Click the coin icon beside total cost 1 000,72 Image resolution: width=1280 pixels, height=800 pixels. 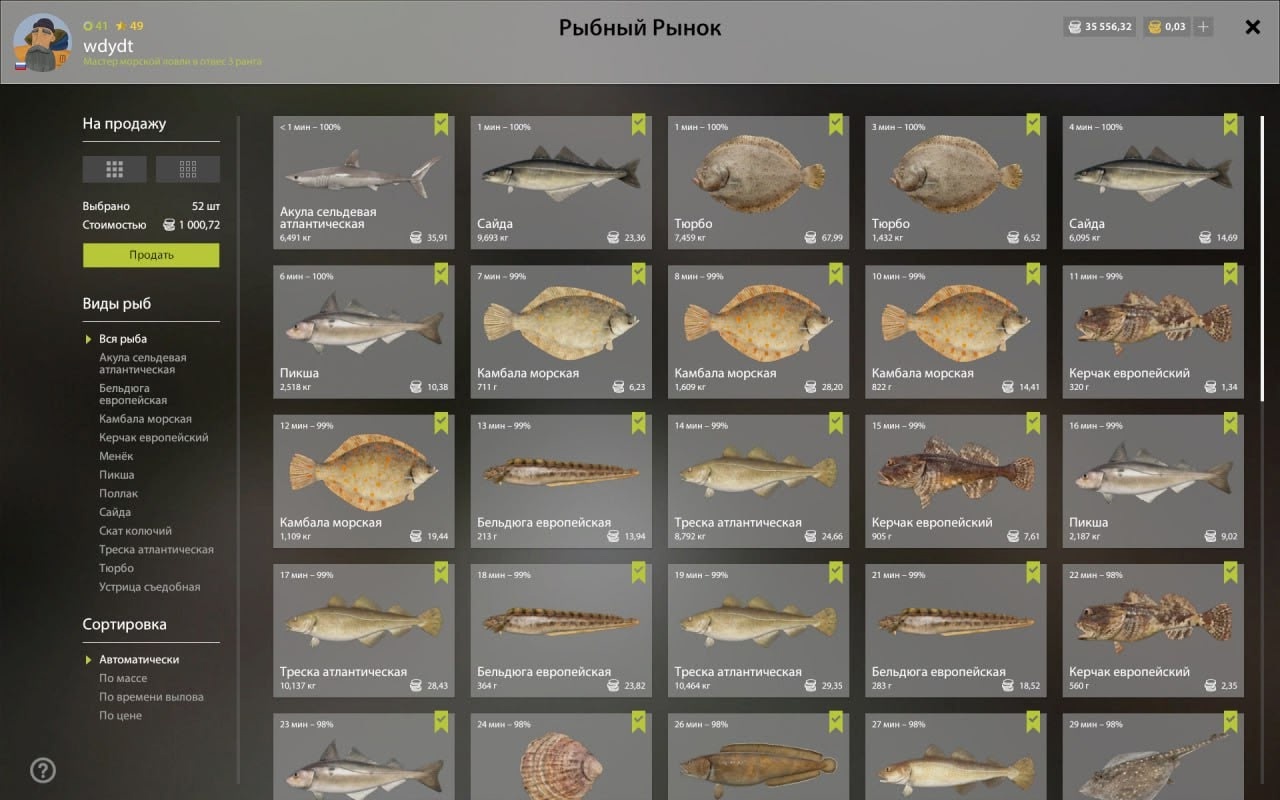coord(169,225)
